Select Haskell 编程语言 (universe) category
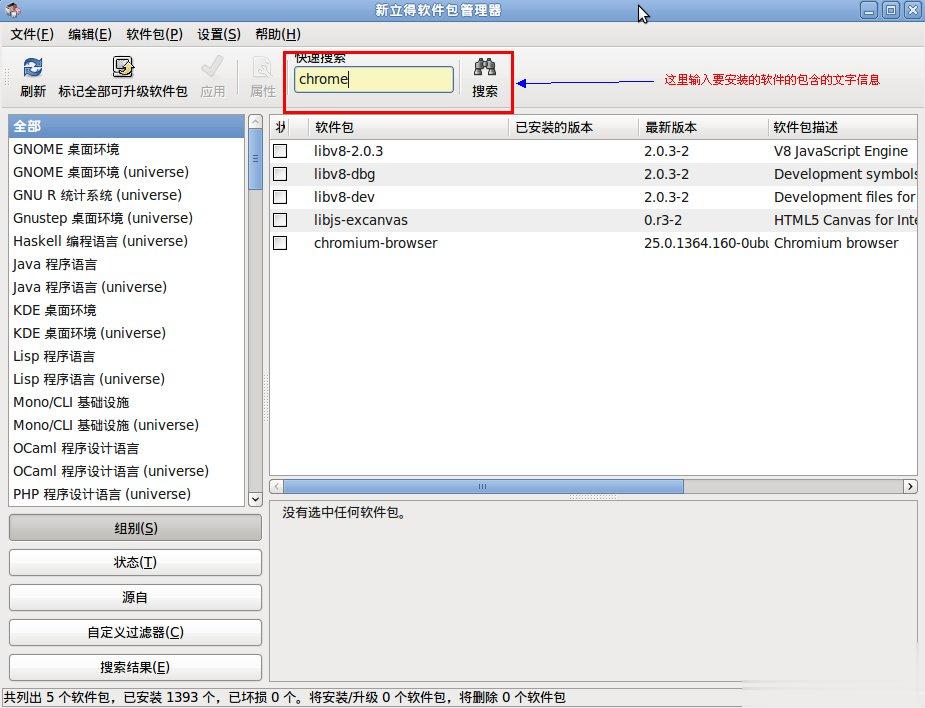Screen dimensions: 925x708 pyautogui.click(x=126, y=241)
